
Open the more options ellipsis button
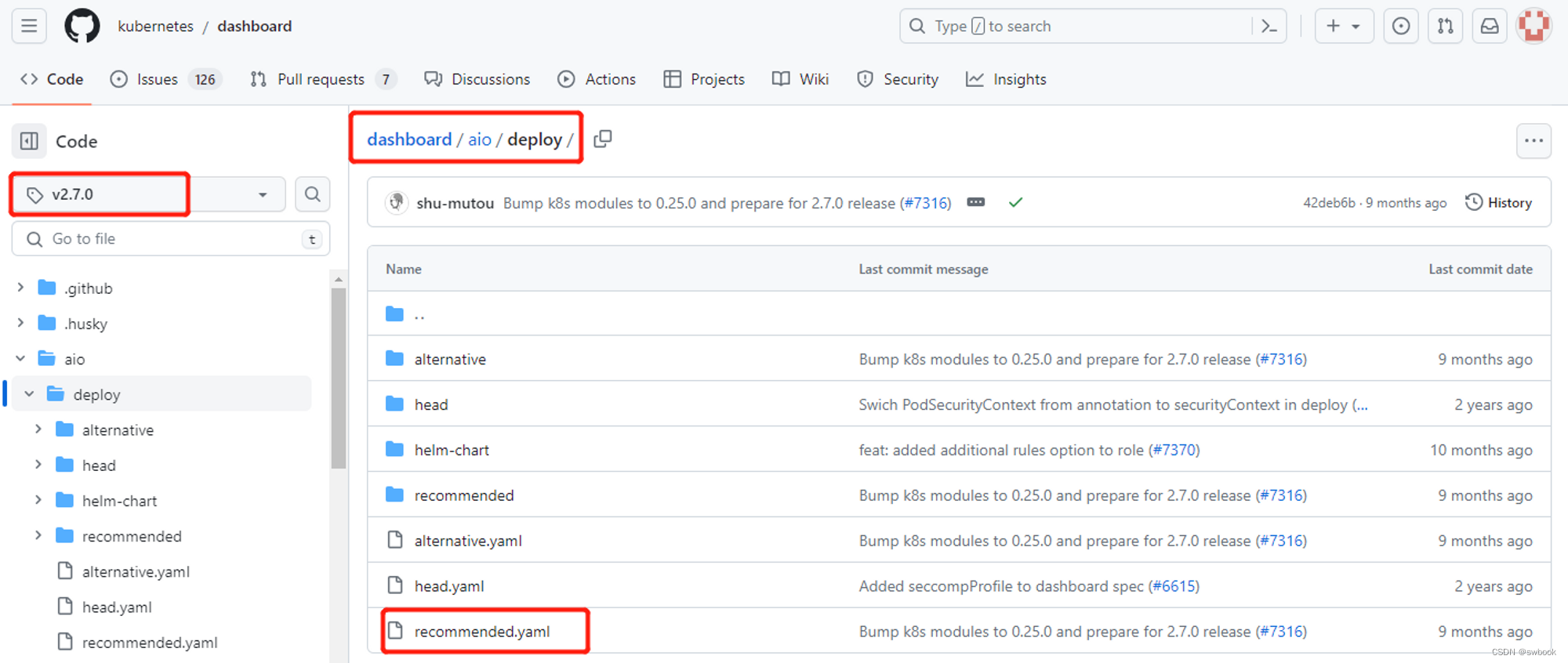coord(1534,141)
